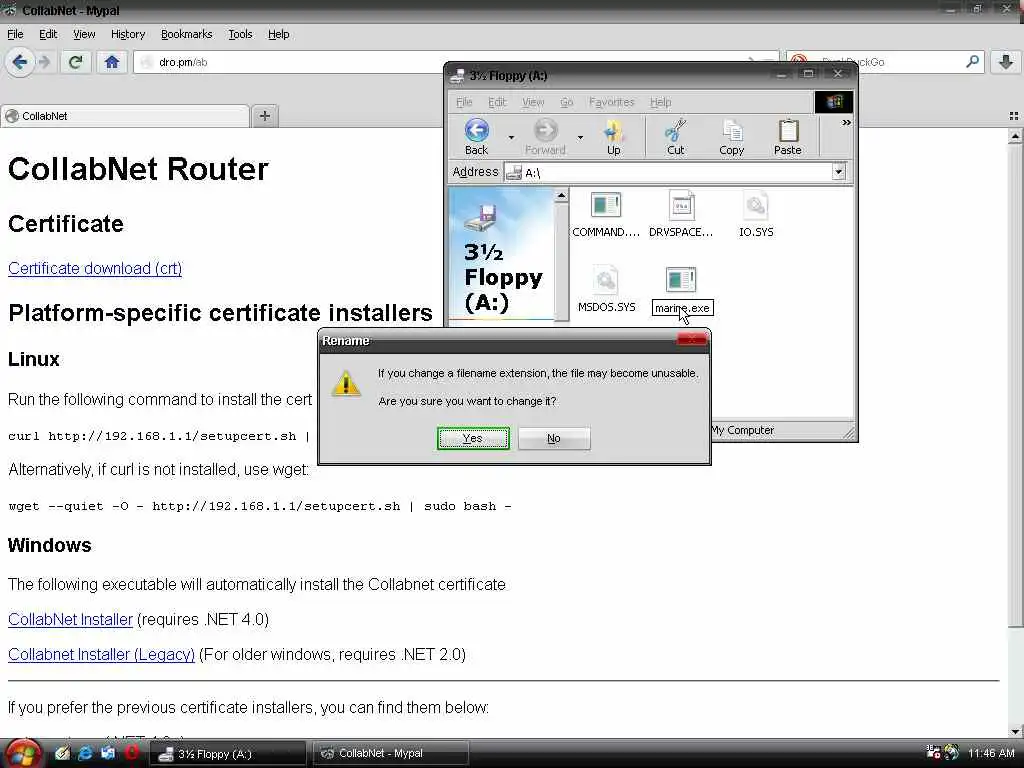Open the Mypal browser File menu
The width and height of the screenshot is (1024, 768).
point(15,34)
